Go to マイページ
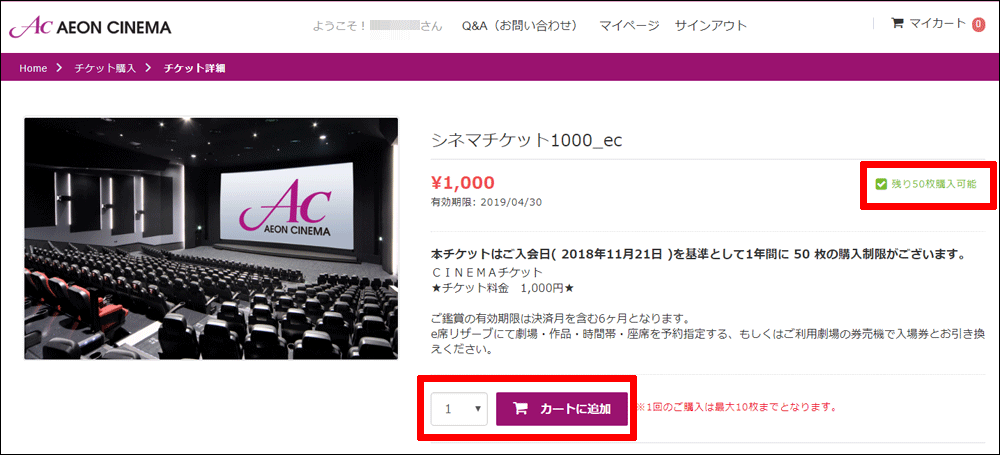Screen dimensions: 1000x455 629,26
